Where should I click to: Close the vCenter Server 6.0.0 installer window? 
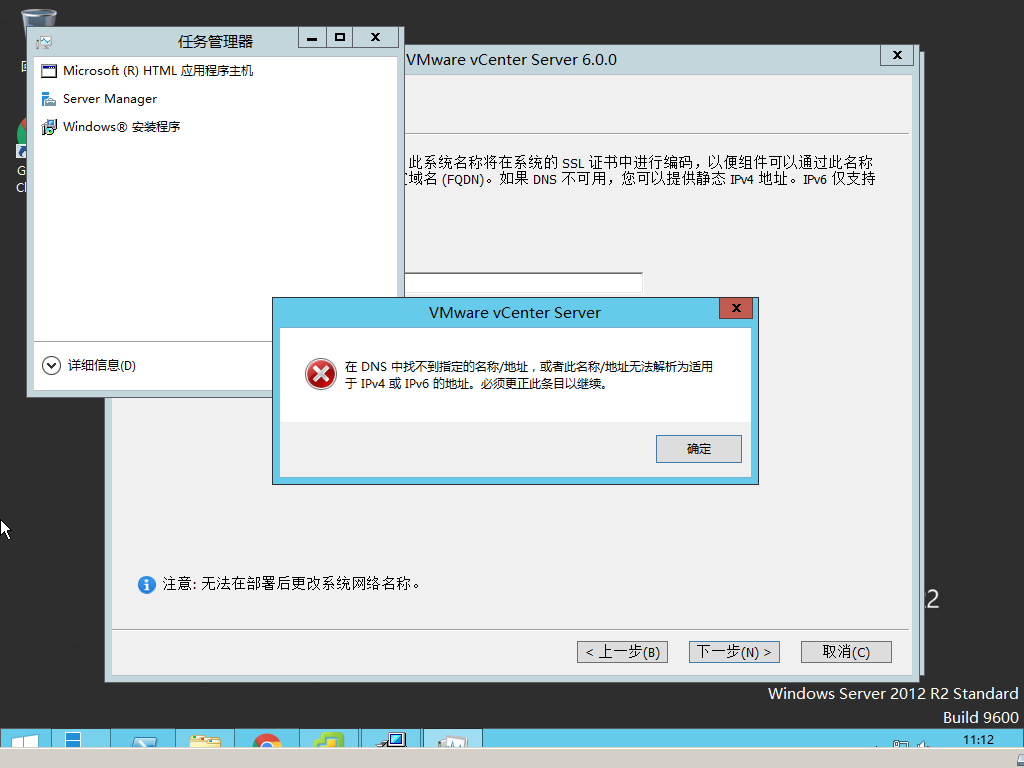897,56
